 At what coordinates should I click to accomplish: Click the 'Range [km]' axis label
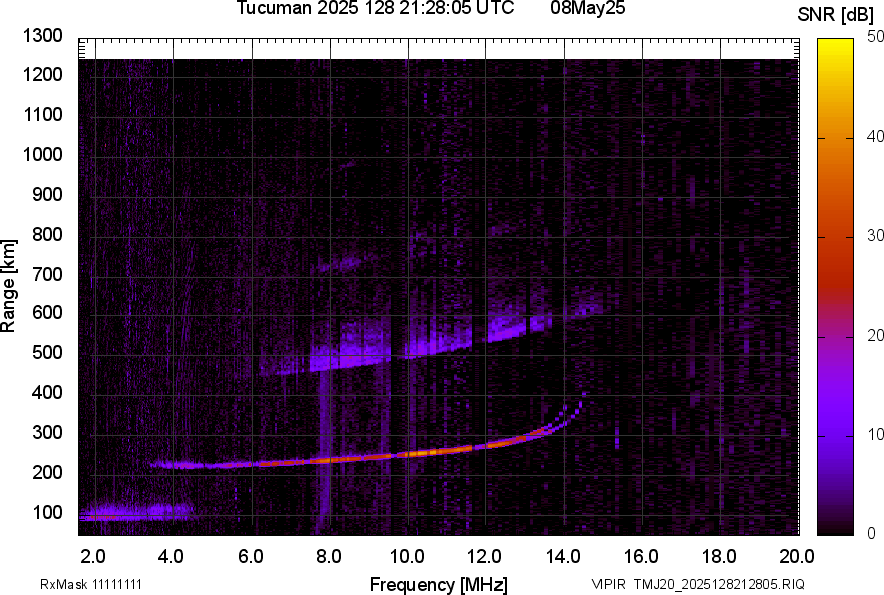coord(8,285)
